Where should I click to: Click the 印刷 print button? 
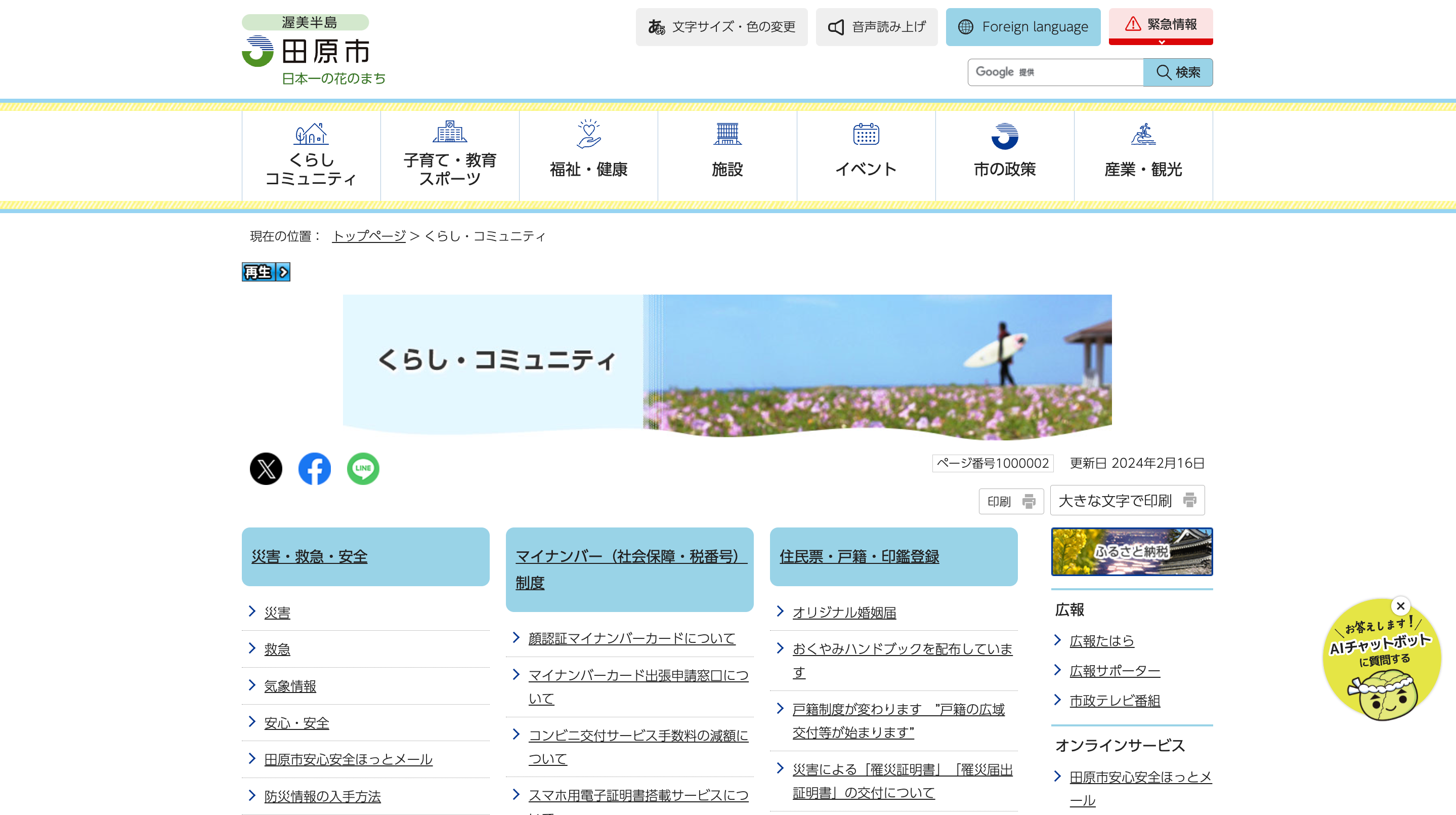pos(1011,501)
